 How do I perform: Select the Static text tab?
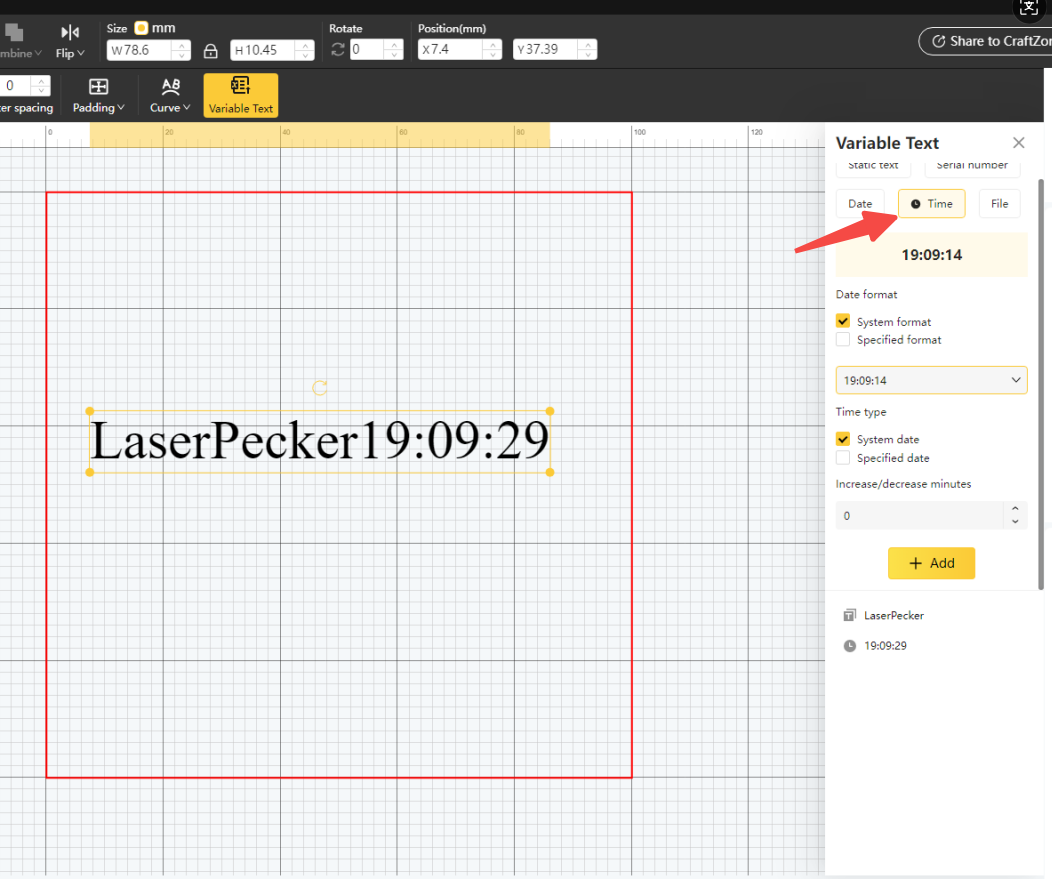tap(873, 165)
